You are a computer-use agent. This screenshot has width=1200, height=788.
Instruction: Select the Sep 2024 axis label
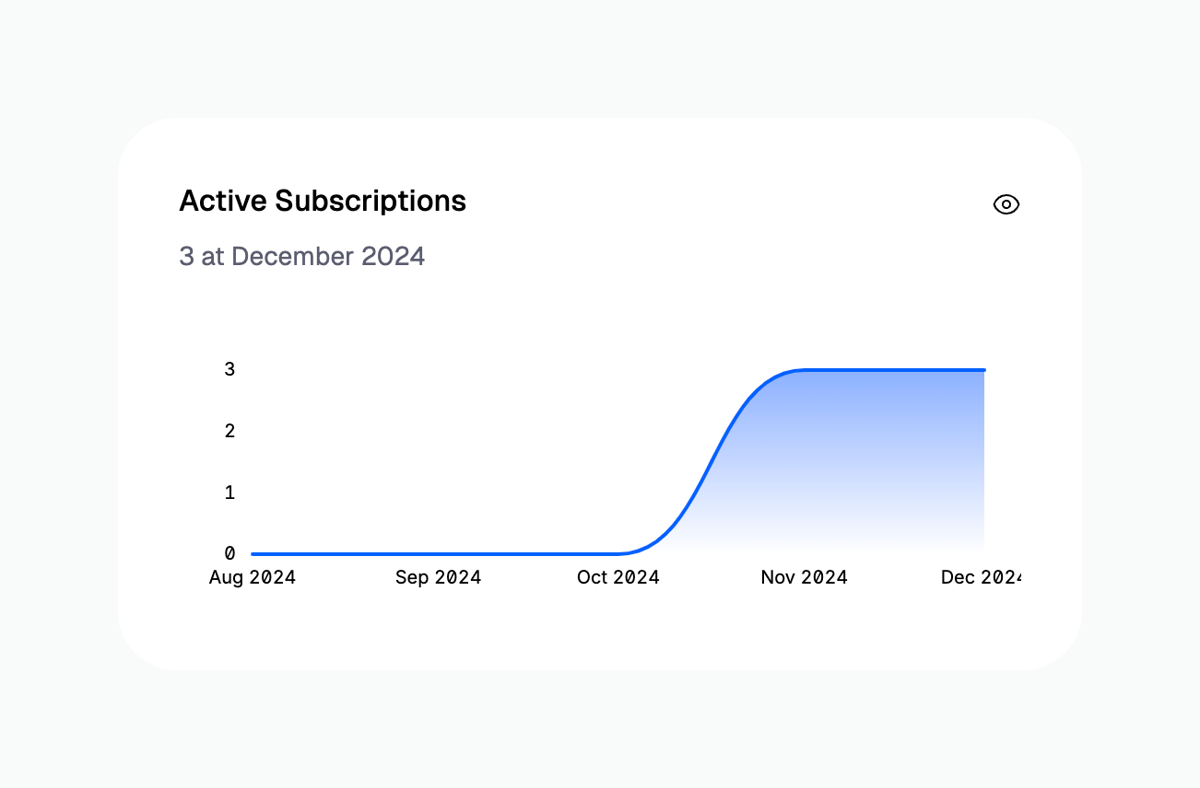point(438,577)
